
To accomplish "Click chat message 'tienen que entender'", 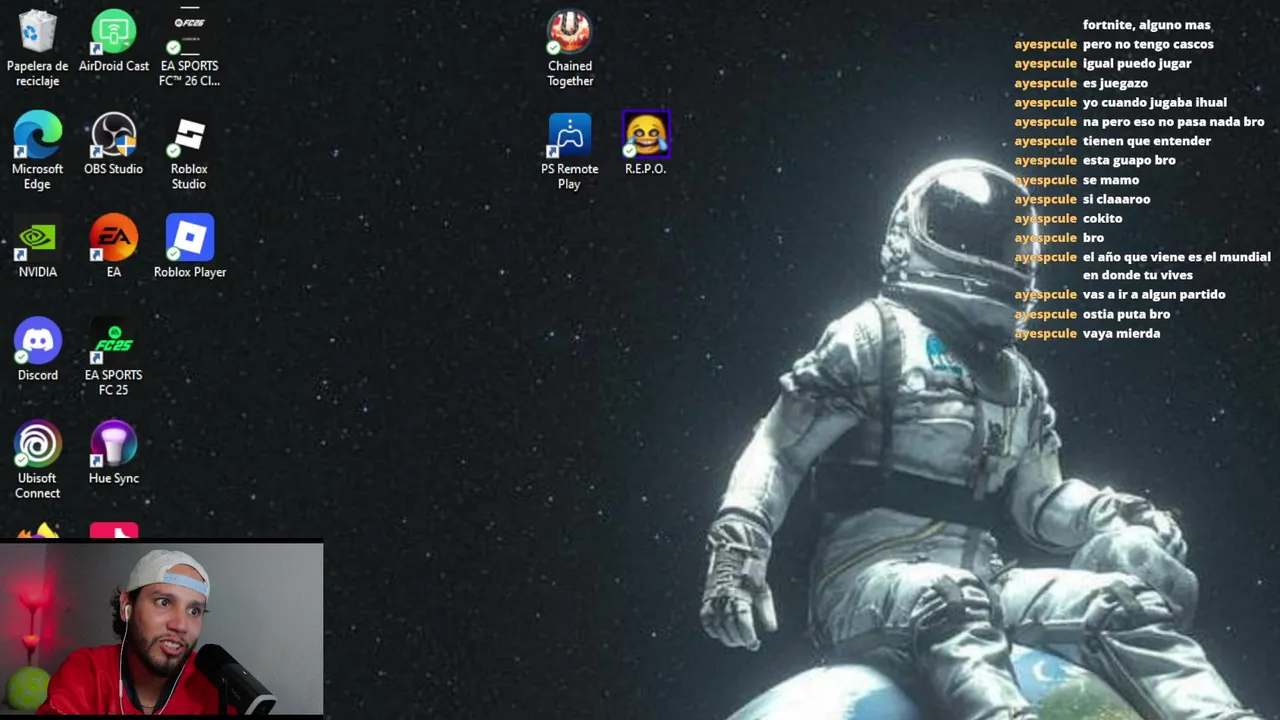I will point(1146,141).
